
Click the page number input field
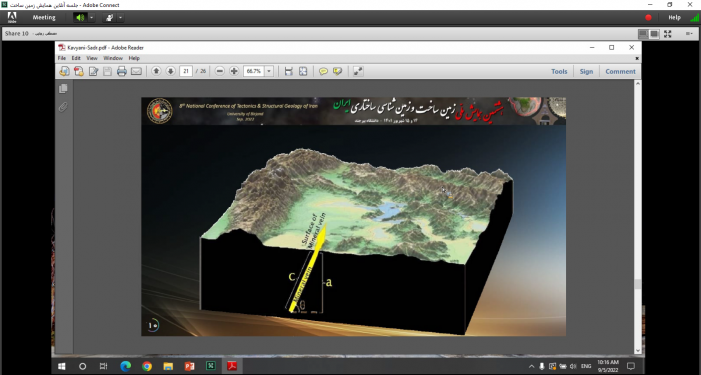pos(186,71)
